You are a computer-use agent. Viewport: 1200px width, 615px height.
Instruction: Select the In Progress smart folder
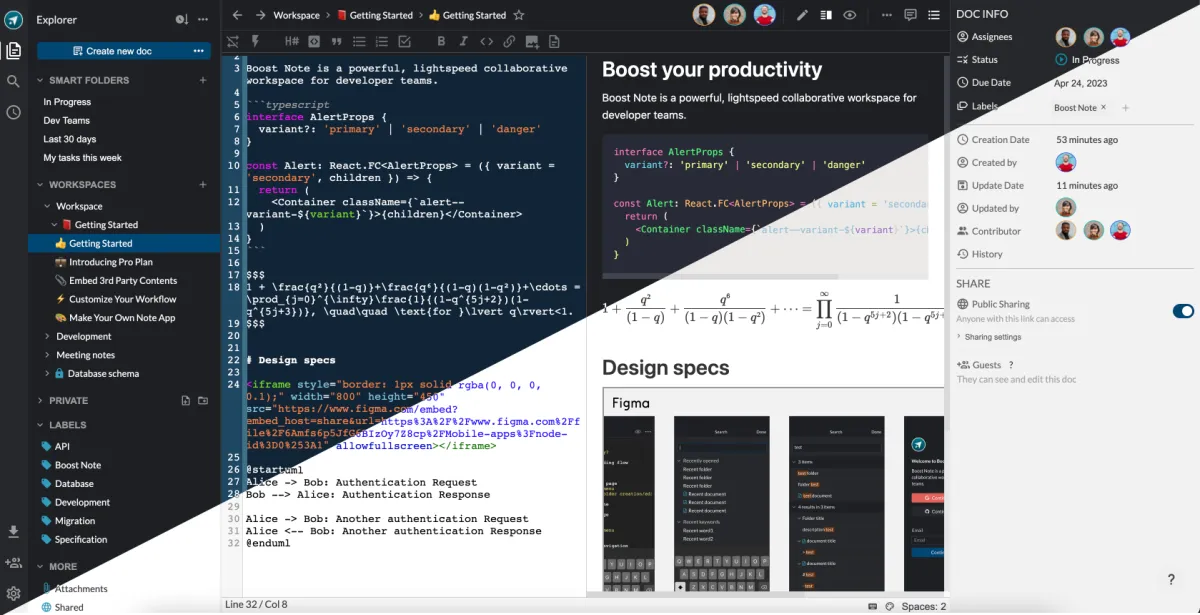point(67,102)
